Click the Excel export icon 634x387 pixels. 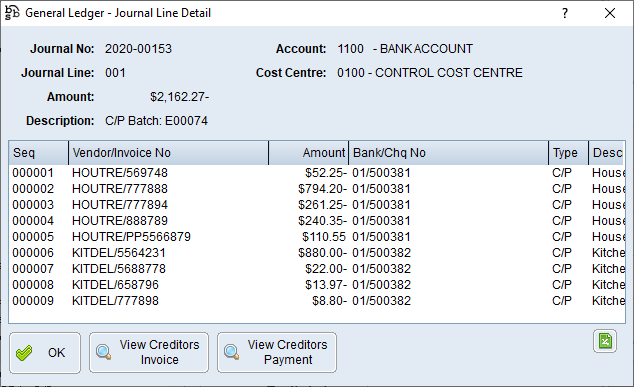point(605,341)
